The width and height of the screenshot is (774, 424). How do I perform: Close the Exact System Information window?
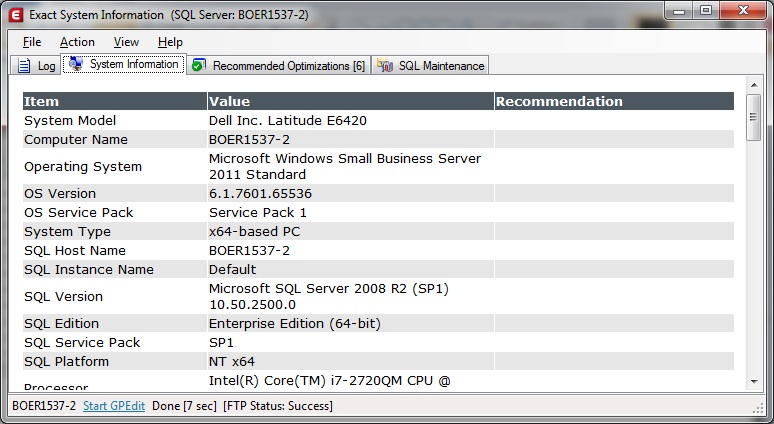[x=744, y=10]
